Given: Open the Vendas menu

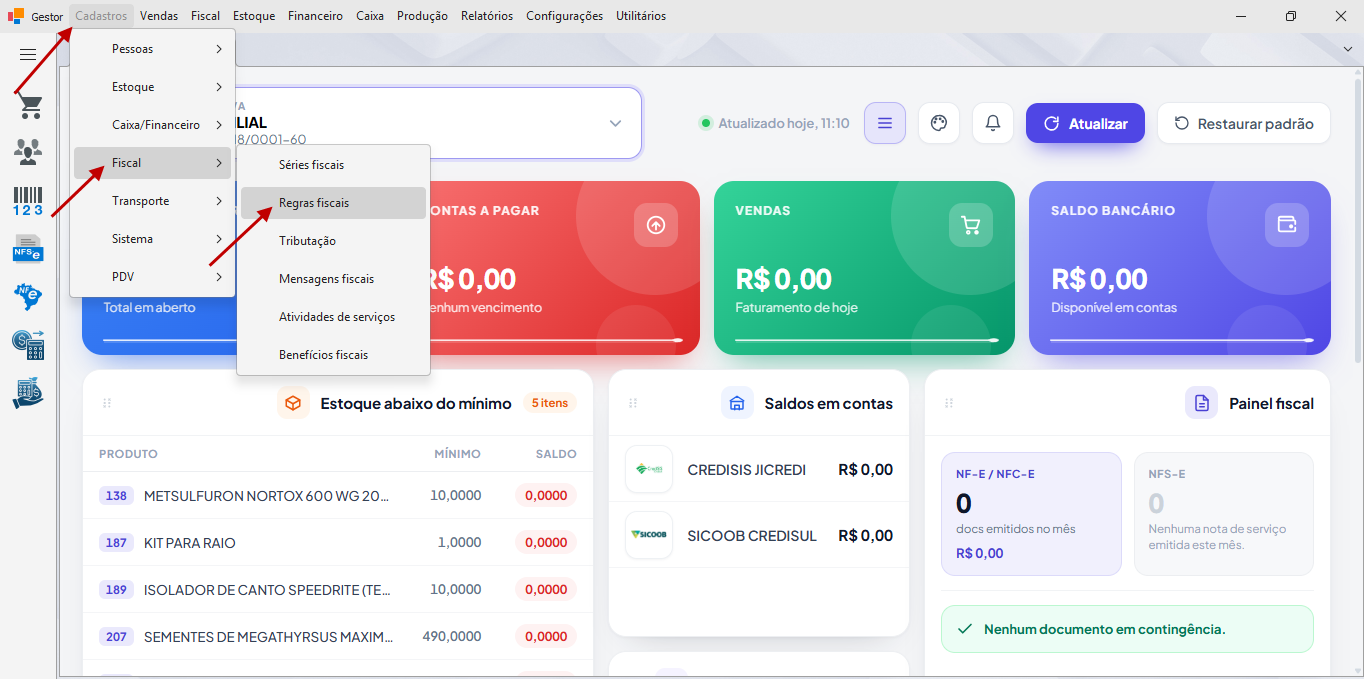Looking at the screenshot, I should click(159, 16).
